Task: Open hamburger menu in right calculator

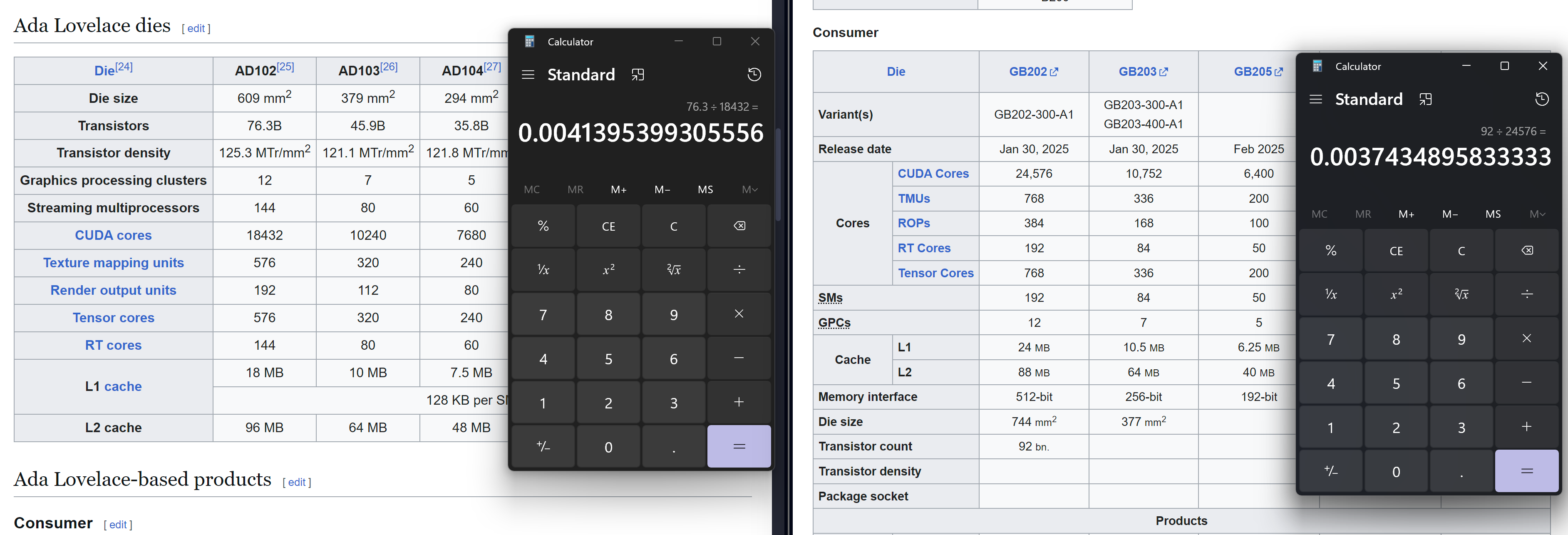Action: [1315, 100]
